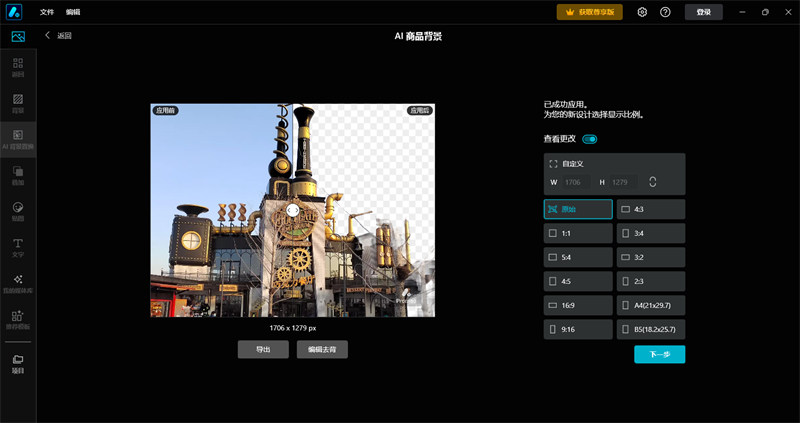Open the settings gear icon
The image size is (800, 423).
(x=642, y=12)
